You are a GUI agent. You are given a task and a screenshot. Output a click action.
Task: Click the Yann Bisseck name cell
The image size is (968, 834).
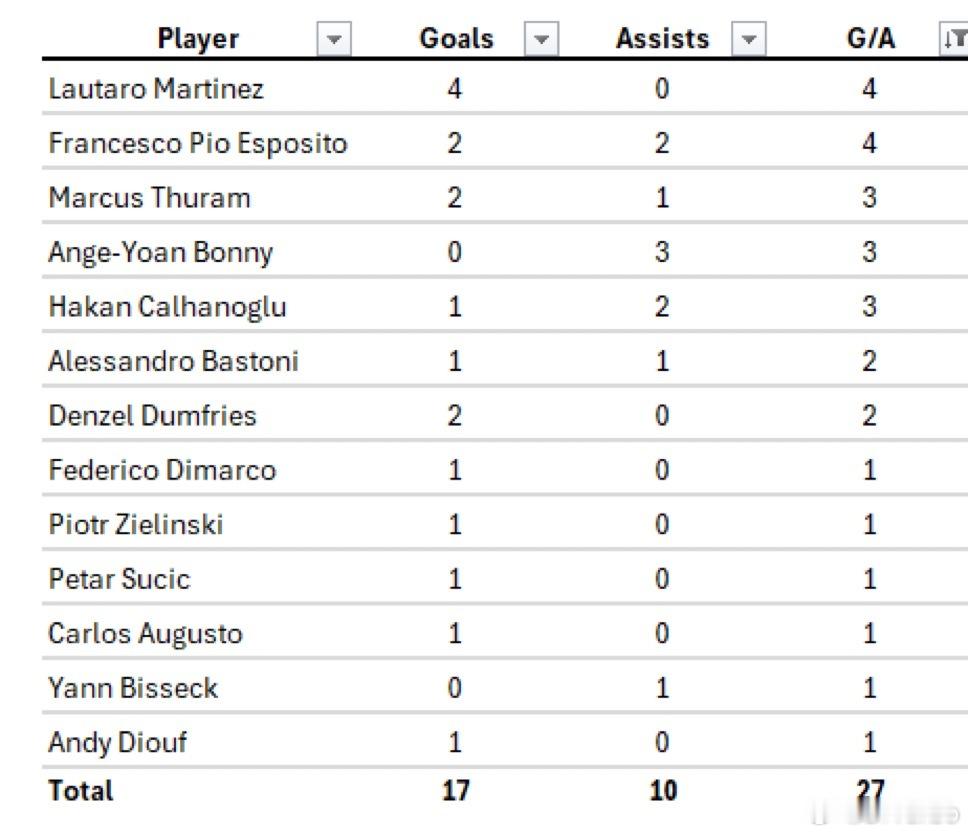tap(133, 688)
